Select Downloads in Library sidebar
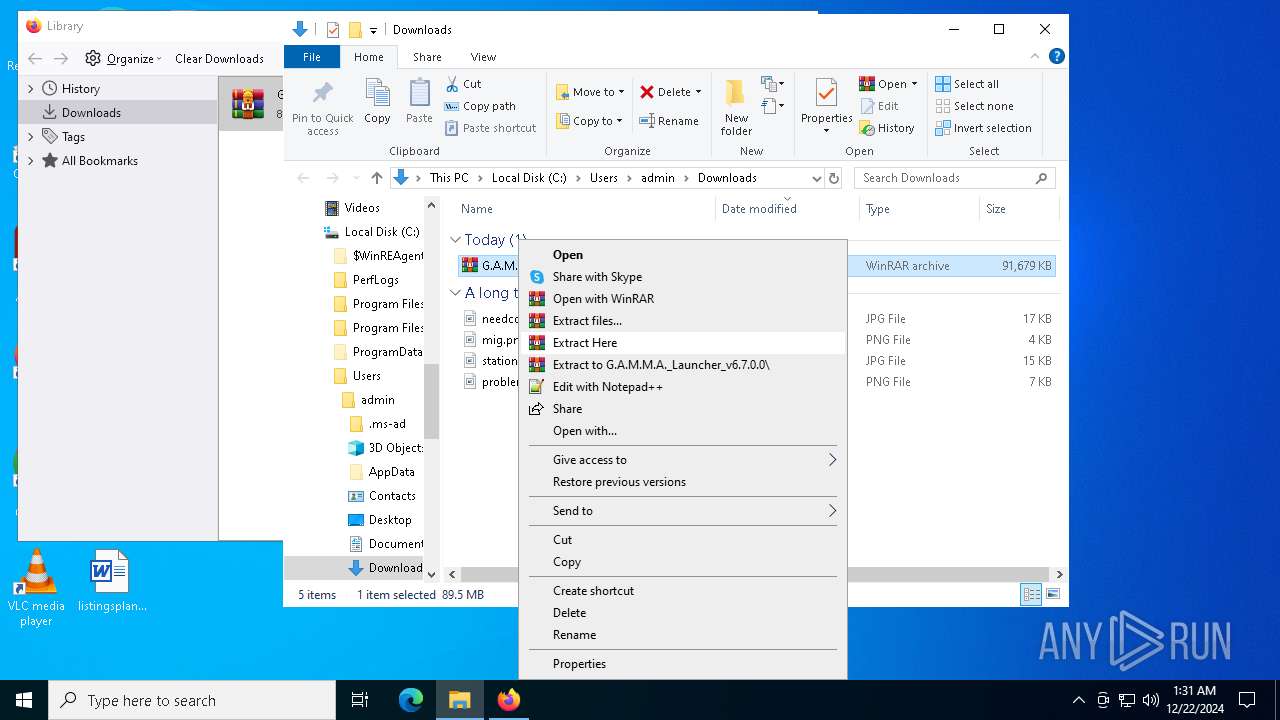Image resolution: width=1280 pixels, height=720 pixels. click(118, 113)
